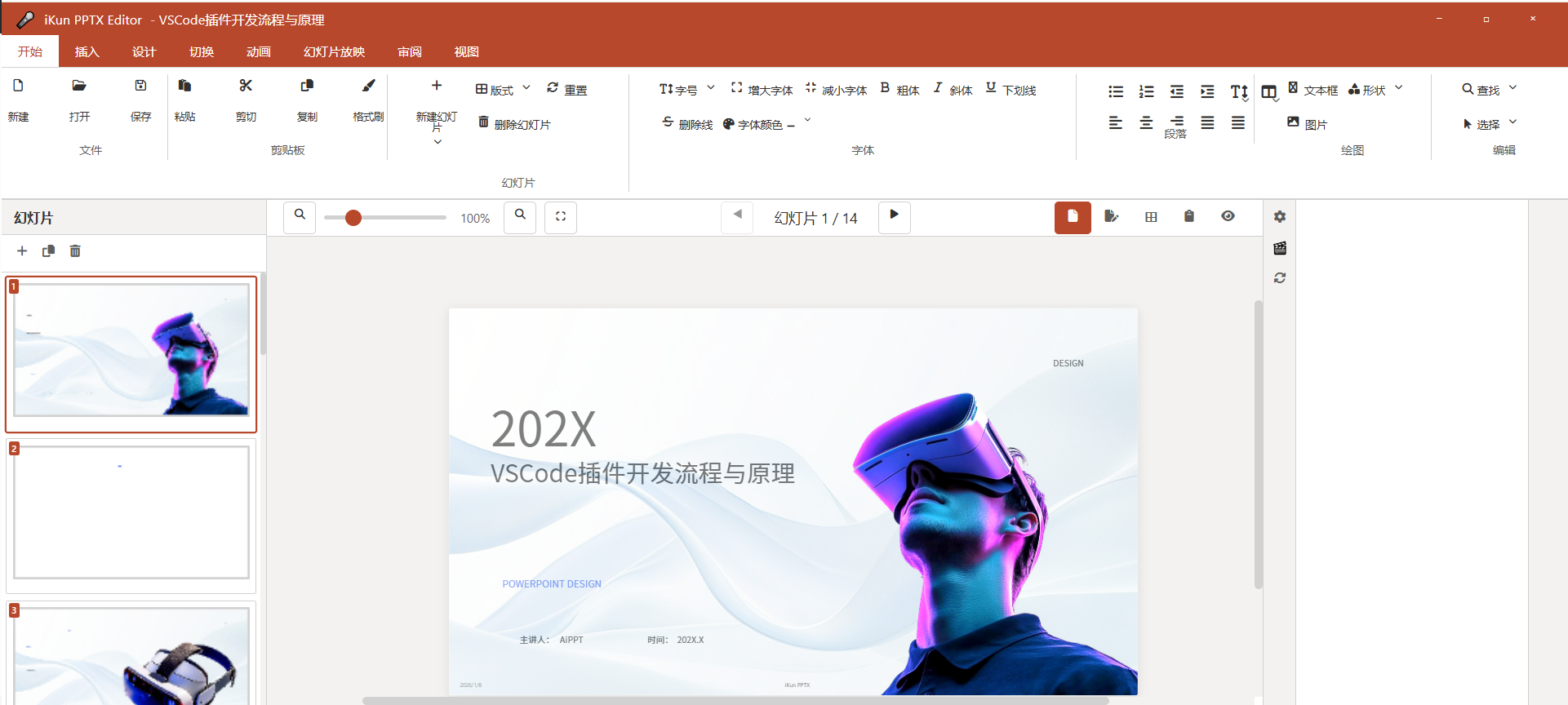The width and height of the screenshot is (1568, 705).
Task: Click the zoom slider handle
Action: (x=353, y=218)
